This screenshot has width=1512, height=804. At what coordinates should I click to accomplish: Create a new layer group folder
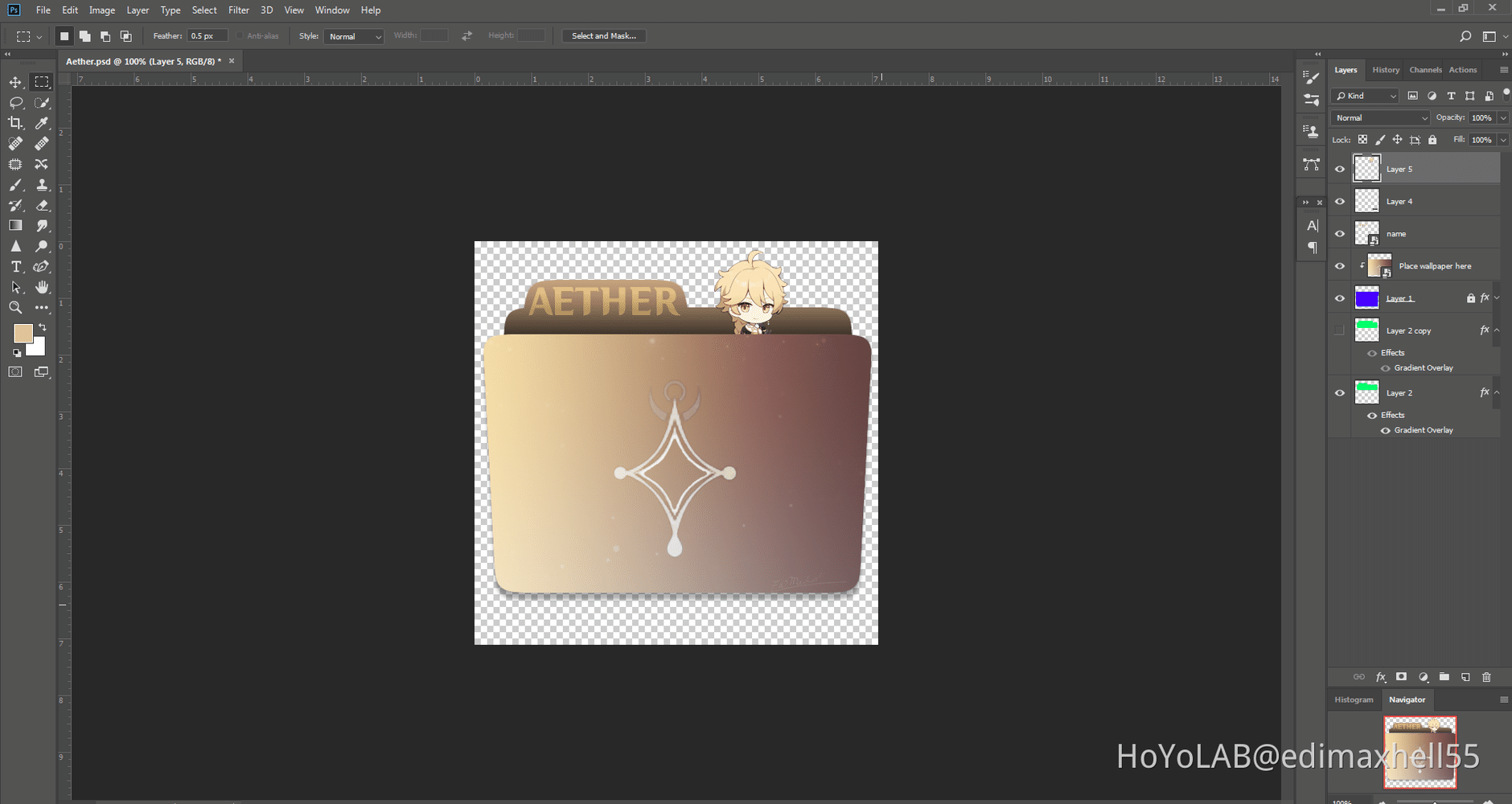tap(1444, 677)
